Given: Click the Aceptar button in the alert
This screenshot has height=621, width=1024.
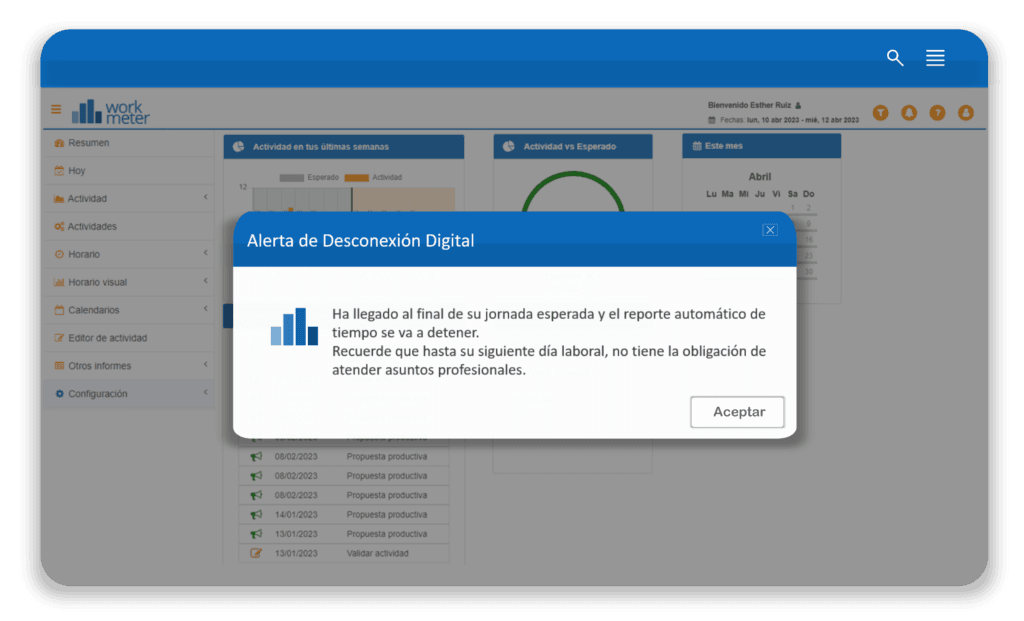Looking at the screenshot, I should pos(737,412).
